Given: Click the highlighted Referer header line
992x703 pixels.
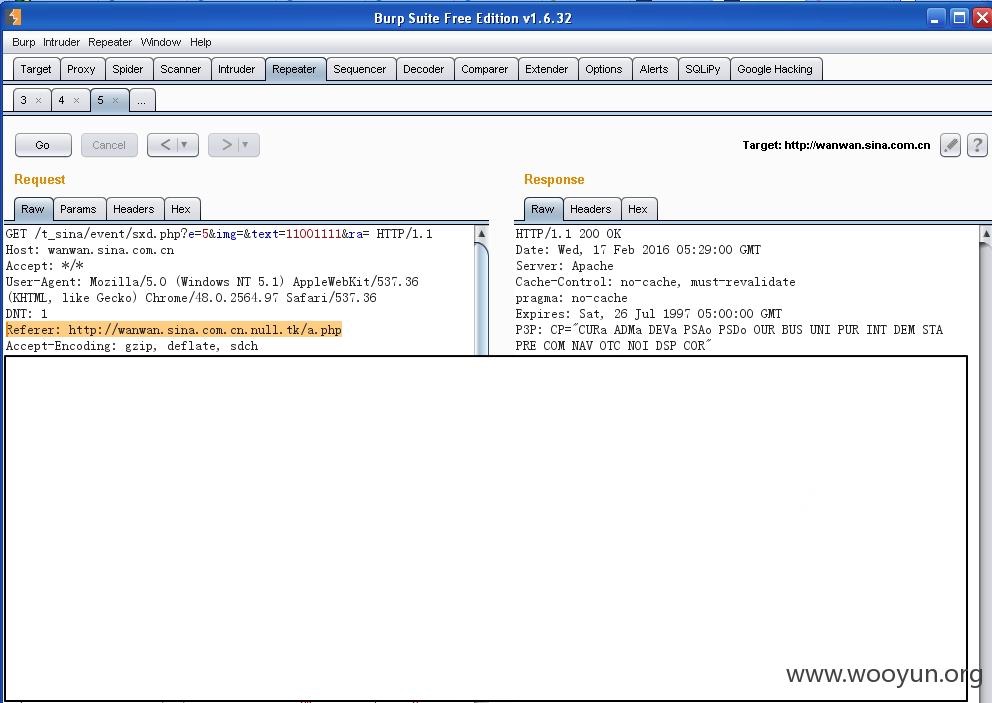Looking at the screenshot, I should [174, 330].
